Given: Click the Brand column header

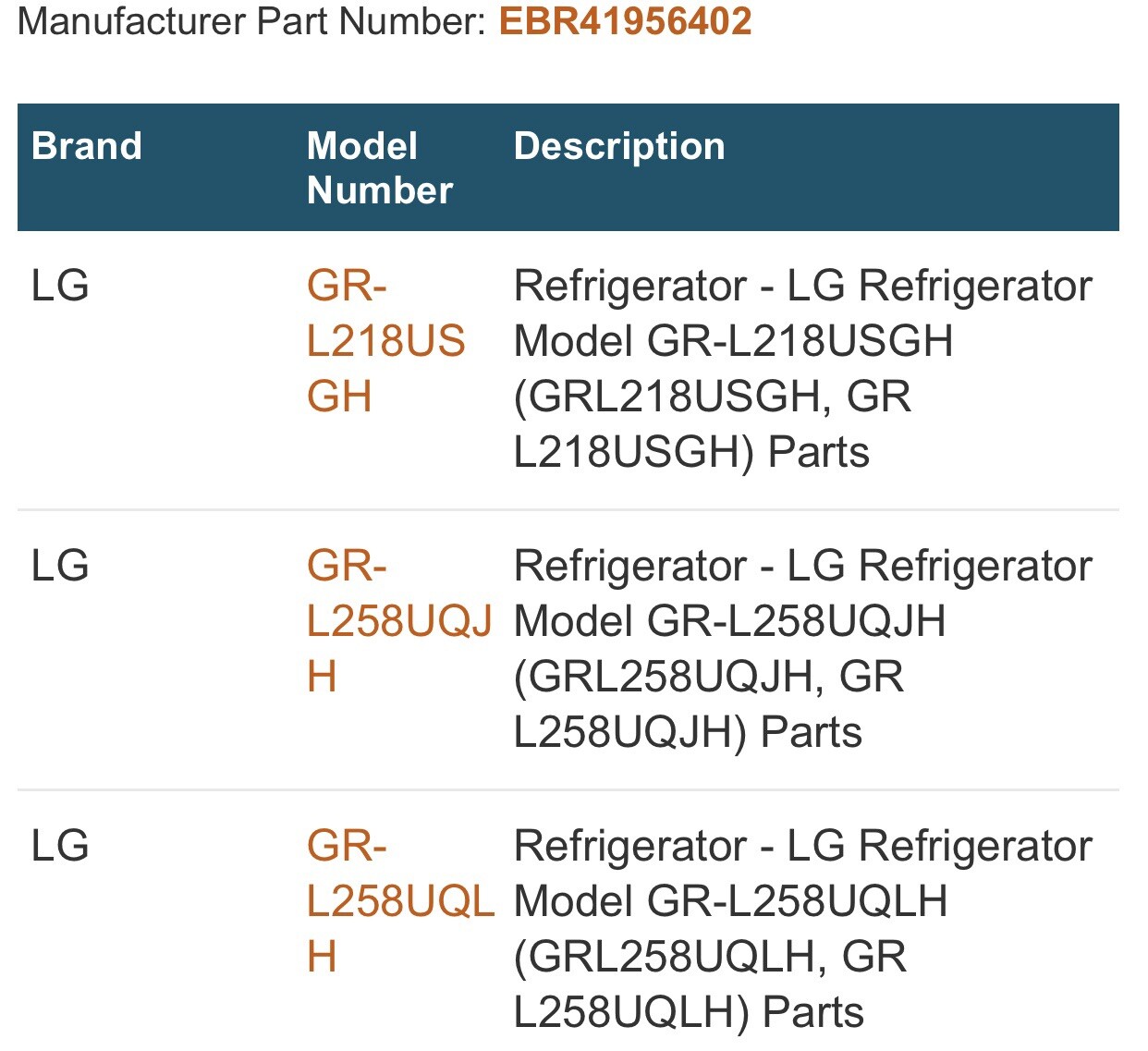Looking at the screenshot, I should coord(87,146).
